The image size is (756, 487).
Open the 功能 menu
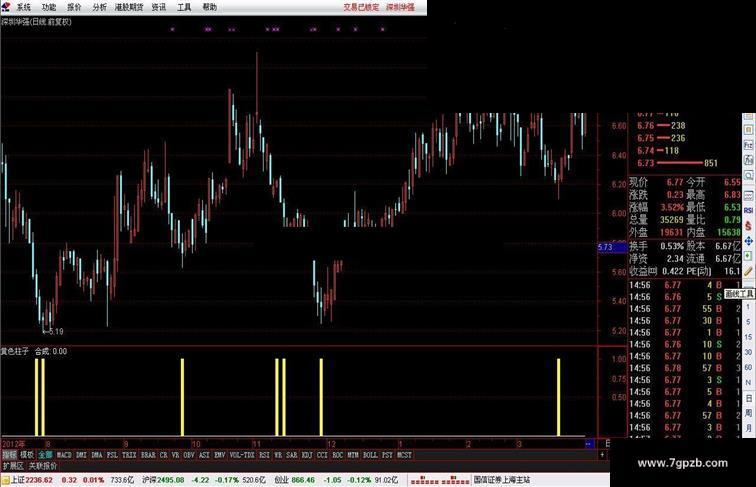point(49,7)
